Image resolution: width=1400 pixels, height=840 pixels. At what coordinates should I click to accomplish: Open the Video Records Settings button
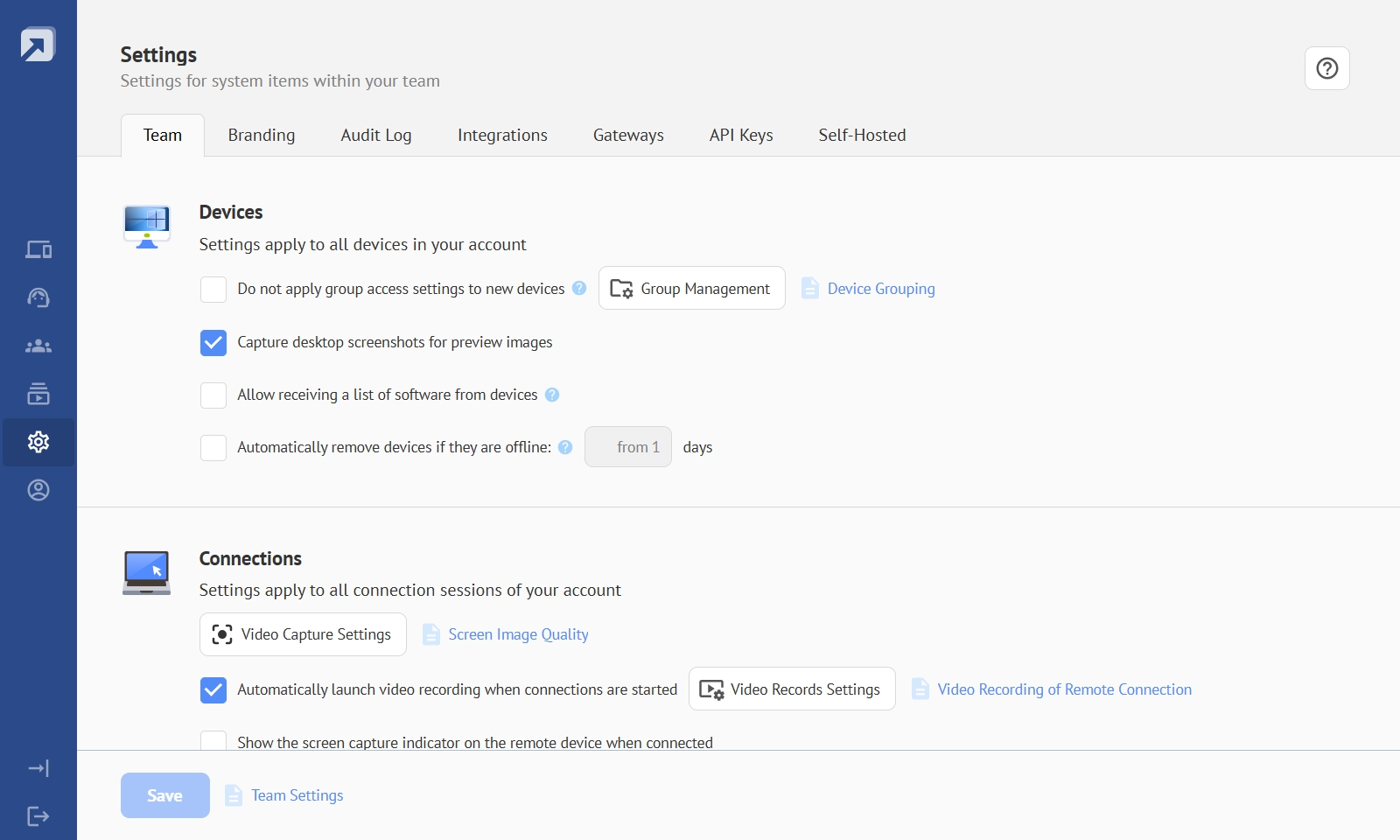[791, 689]
